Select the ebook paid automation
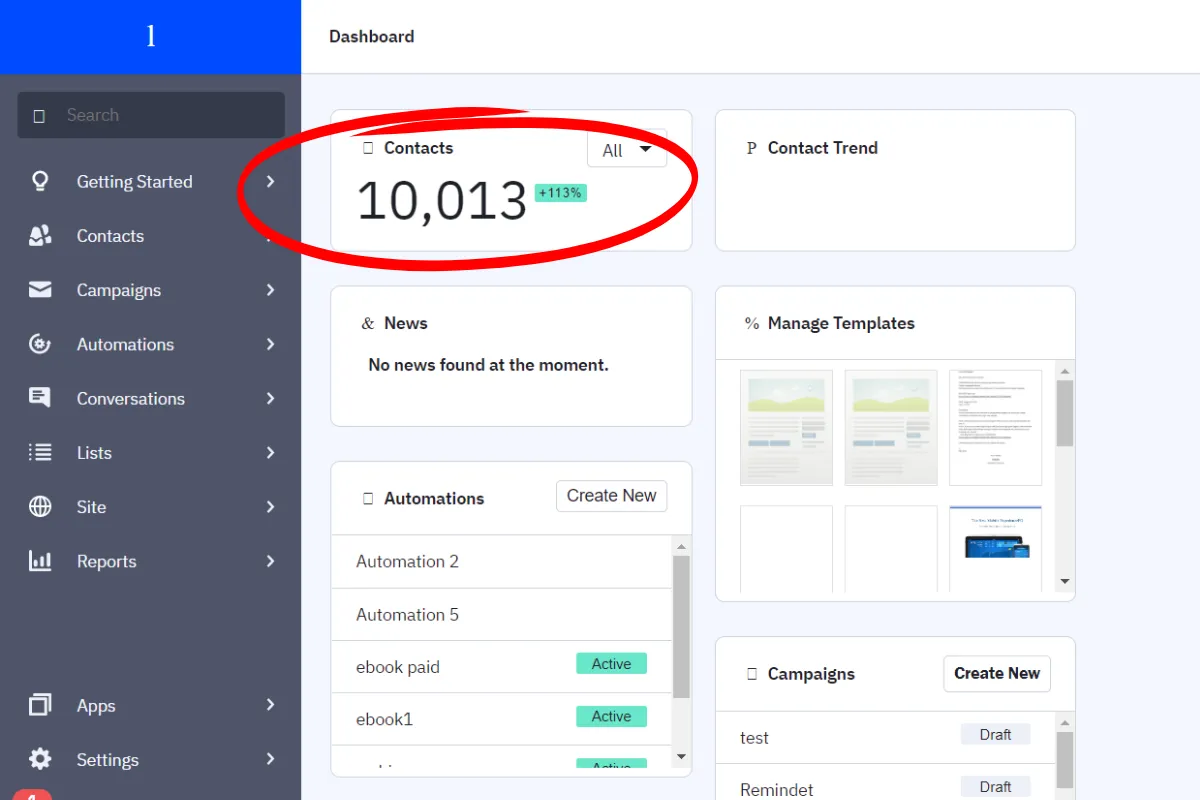 pos(501,667)
